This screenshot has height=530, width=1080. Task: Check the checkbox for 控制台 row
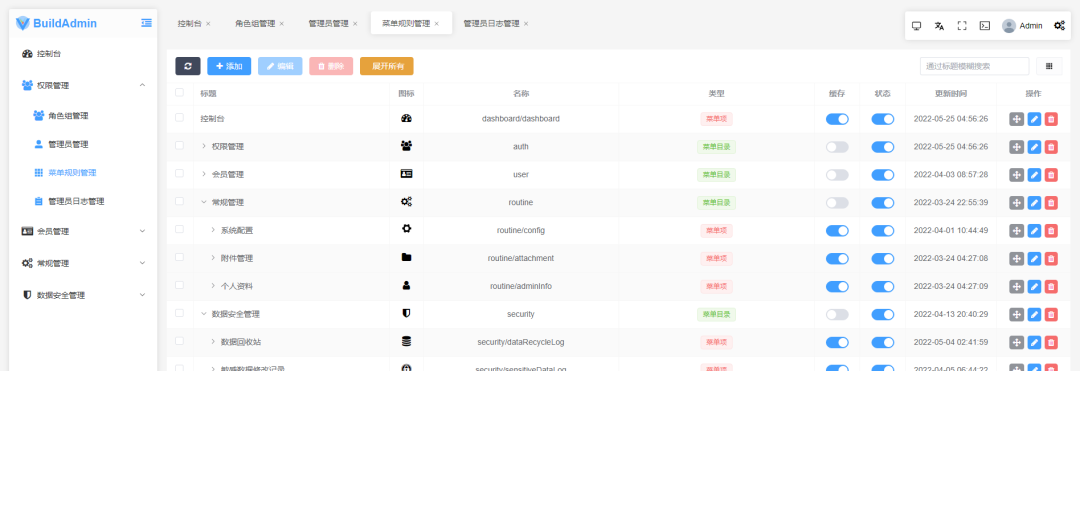click(x=180, y=118)
